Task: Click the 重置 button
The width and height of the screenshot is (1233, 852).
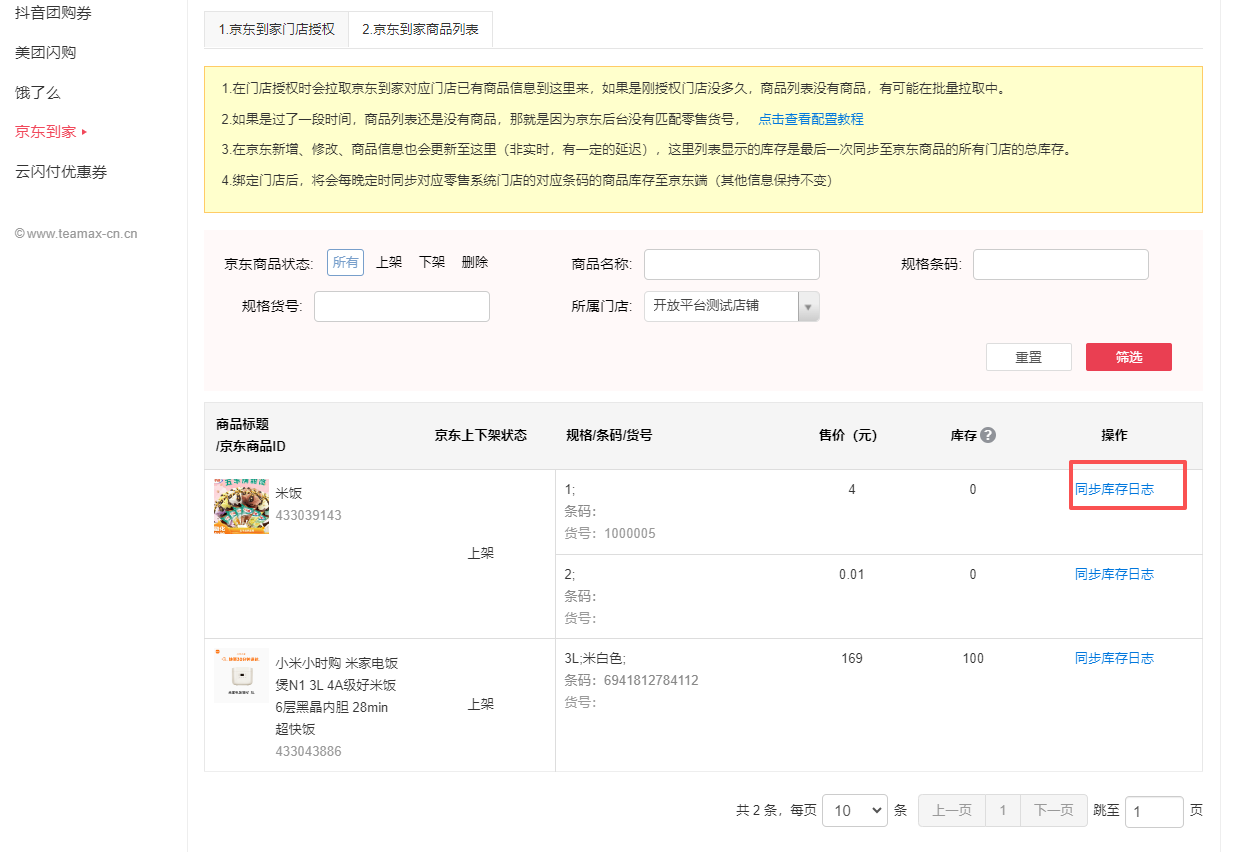Action: (1029, 357)
